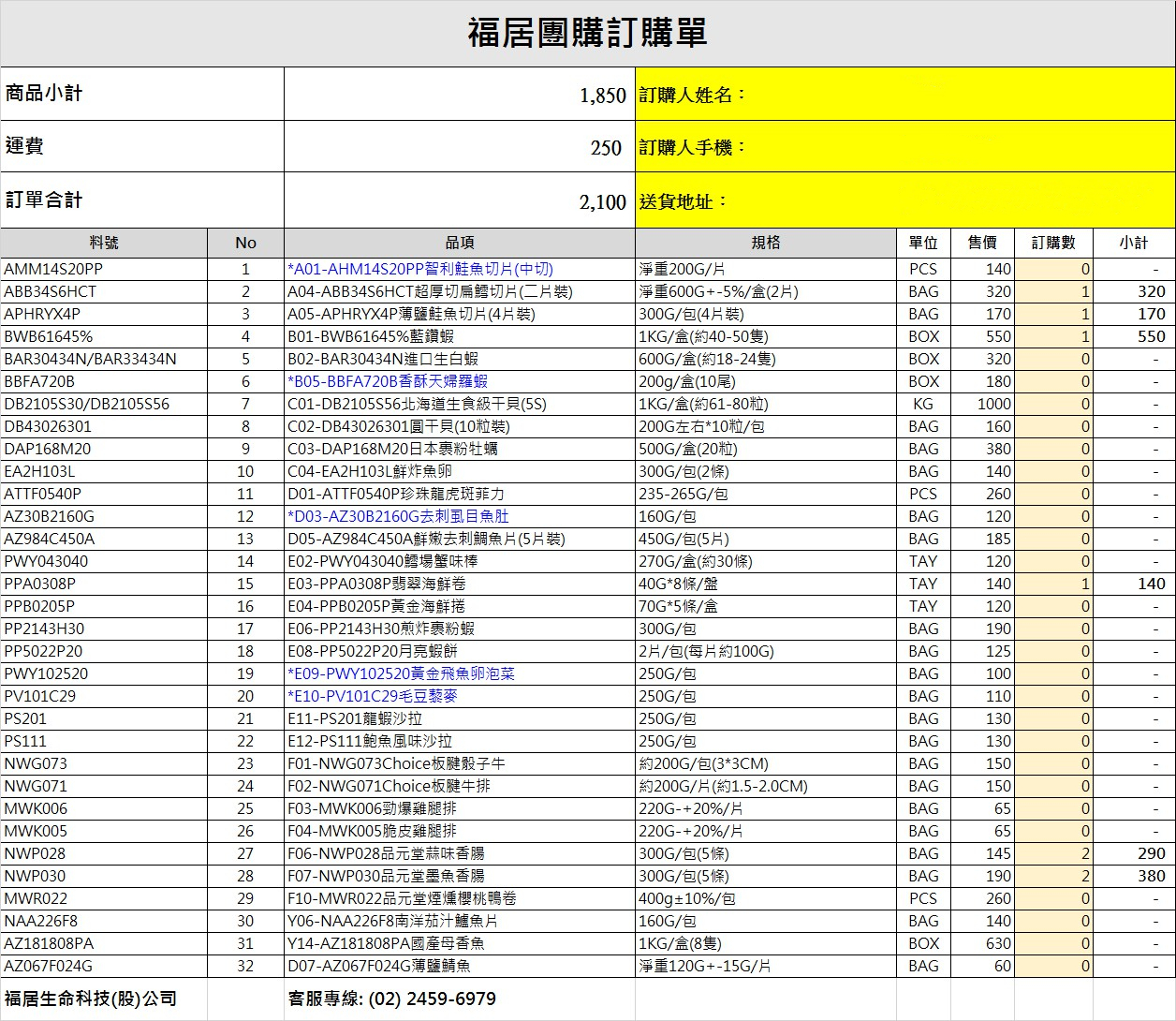
Task: Select item C03-DAP168M20日本裹粉牡蠣
Action: (x=392, y=449)
